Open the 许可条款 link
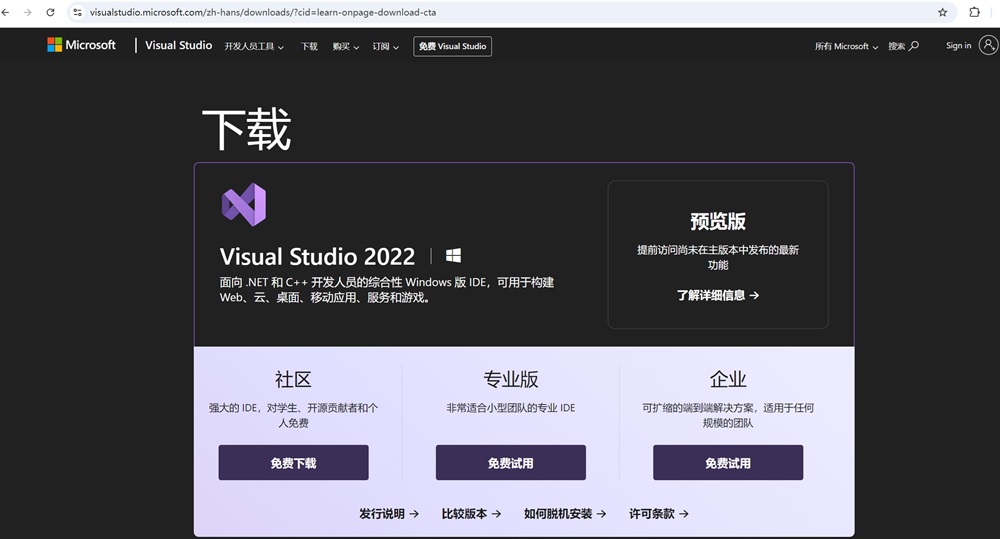 (x=659, y=513)
